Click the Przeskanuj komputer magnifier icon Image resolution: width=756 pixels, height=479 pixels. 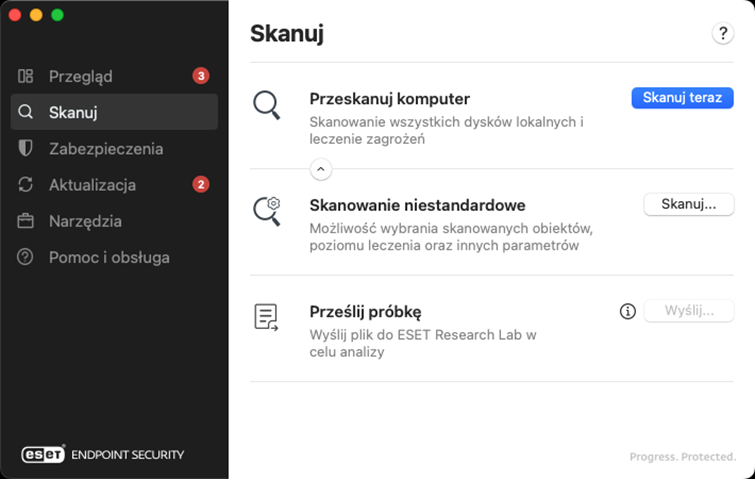pos(266,105)
